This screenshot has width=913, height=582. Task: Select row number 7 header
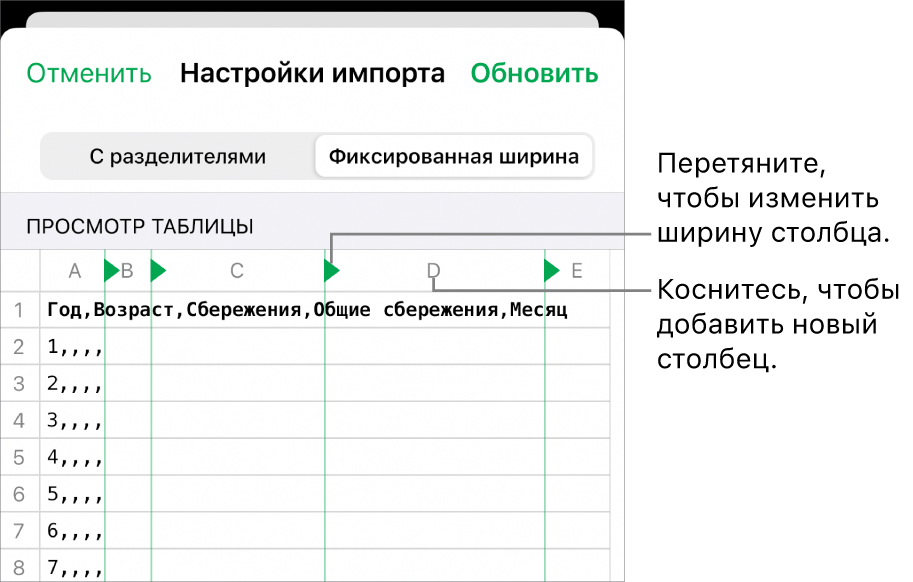pyautogui.click(x=19, y=531)
